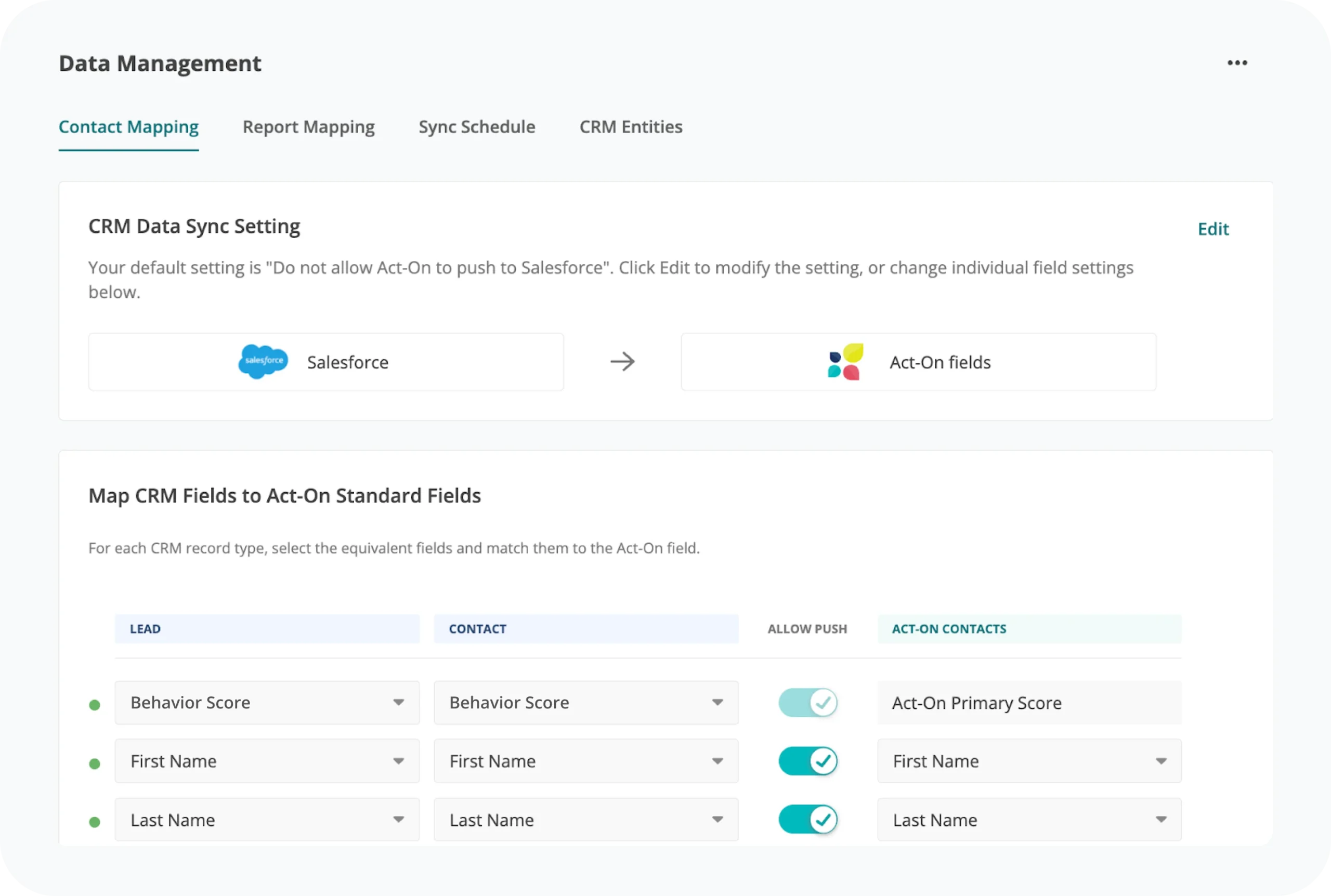Switch to the Report Mapping tab
This screenshot has width=1331, height=896.
(309, 127)
